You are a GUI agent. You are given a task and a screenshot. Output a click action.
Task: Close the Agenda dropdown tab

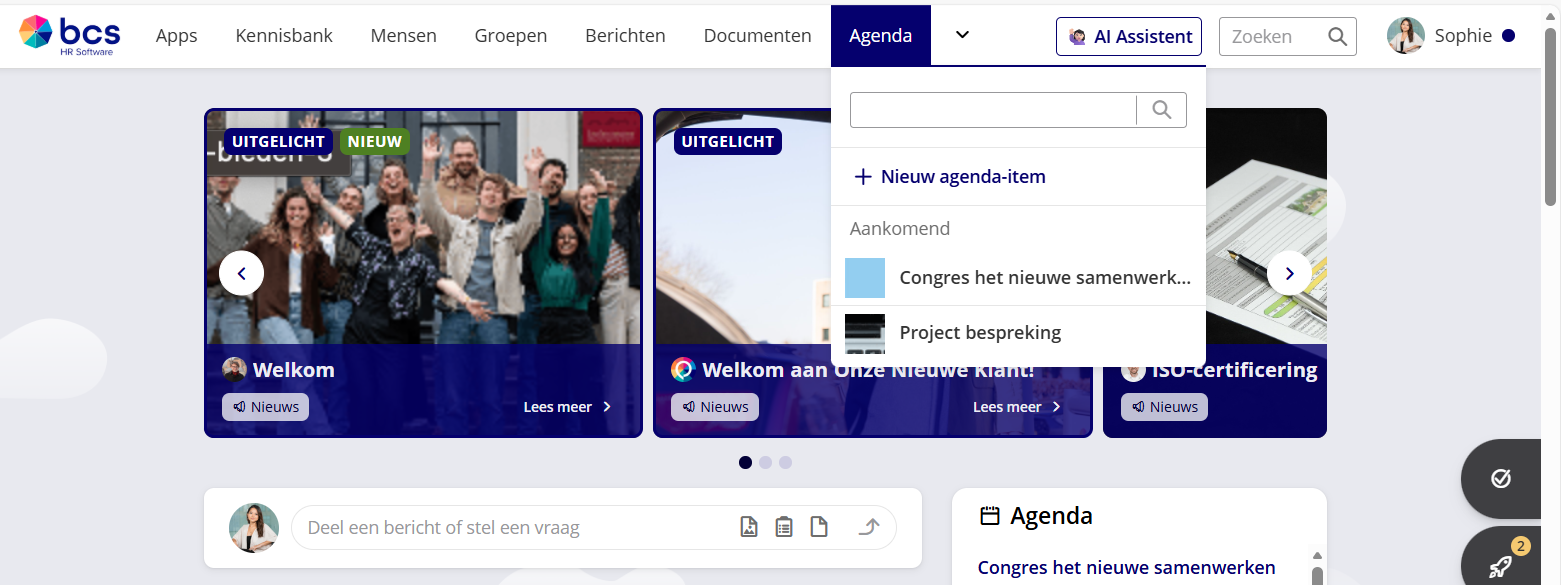coord(881,36)
